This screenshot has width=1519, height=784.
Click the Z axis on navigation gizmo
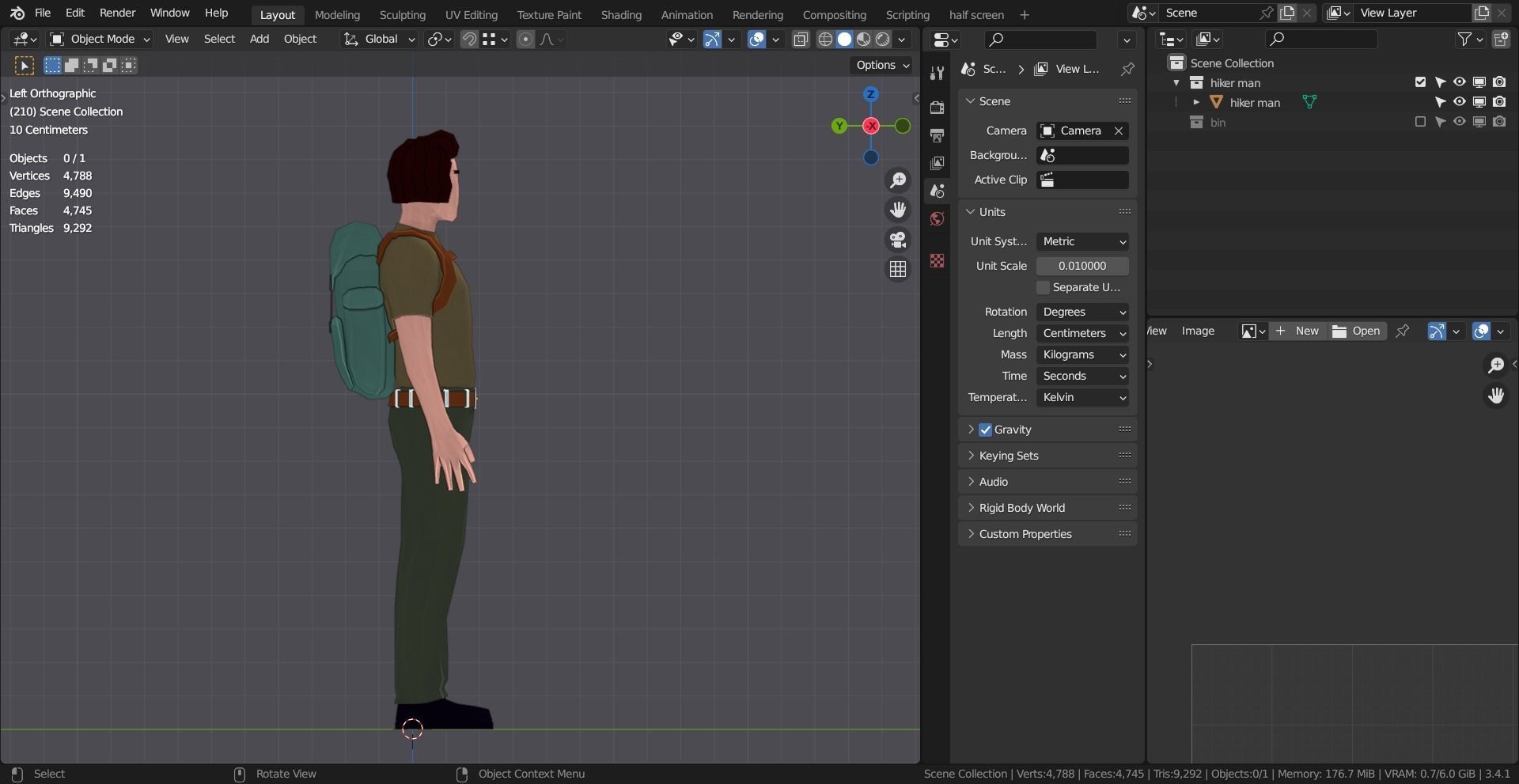tap(871, 94)
